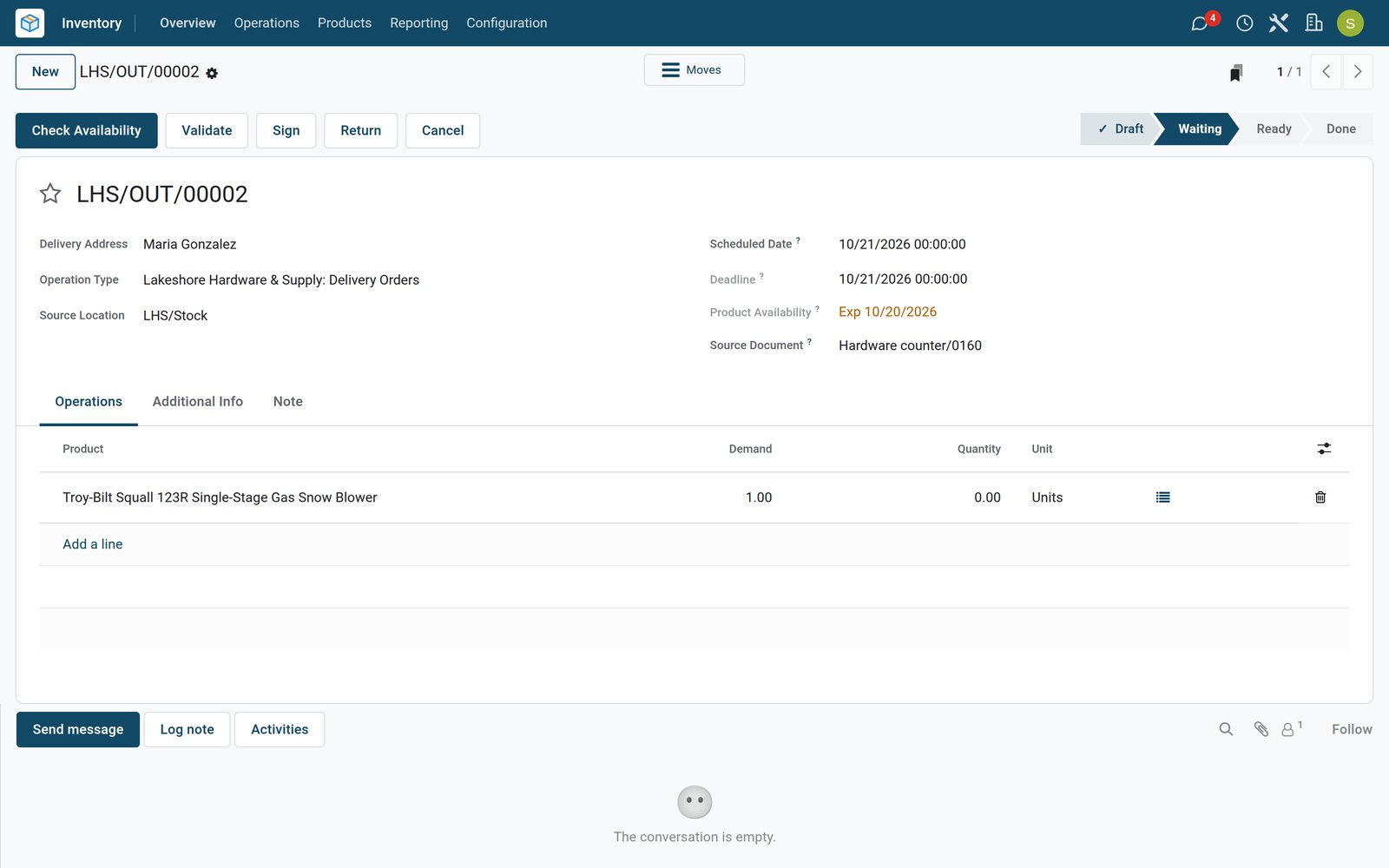Viewport: 1389px width, 868px height.
Task: Select the Operations tab
Action: pyautogui.click(x=89, y=402)
